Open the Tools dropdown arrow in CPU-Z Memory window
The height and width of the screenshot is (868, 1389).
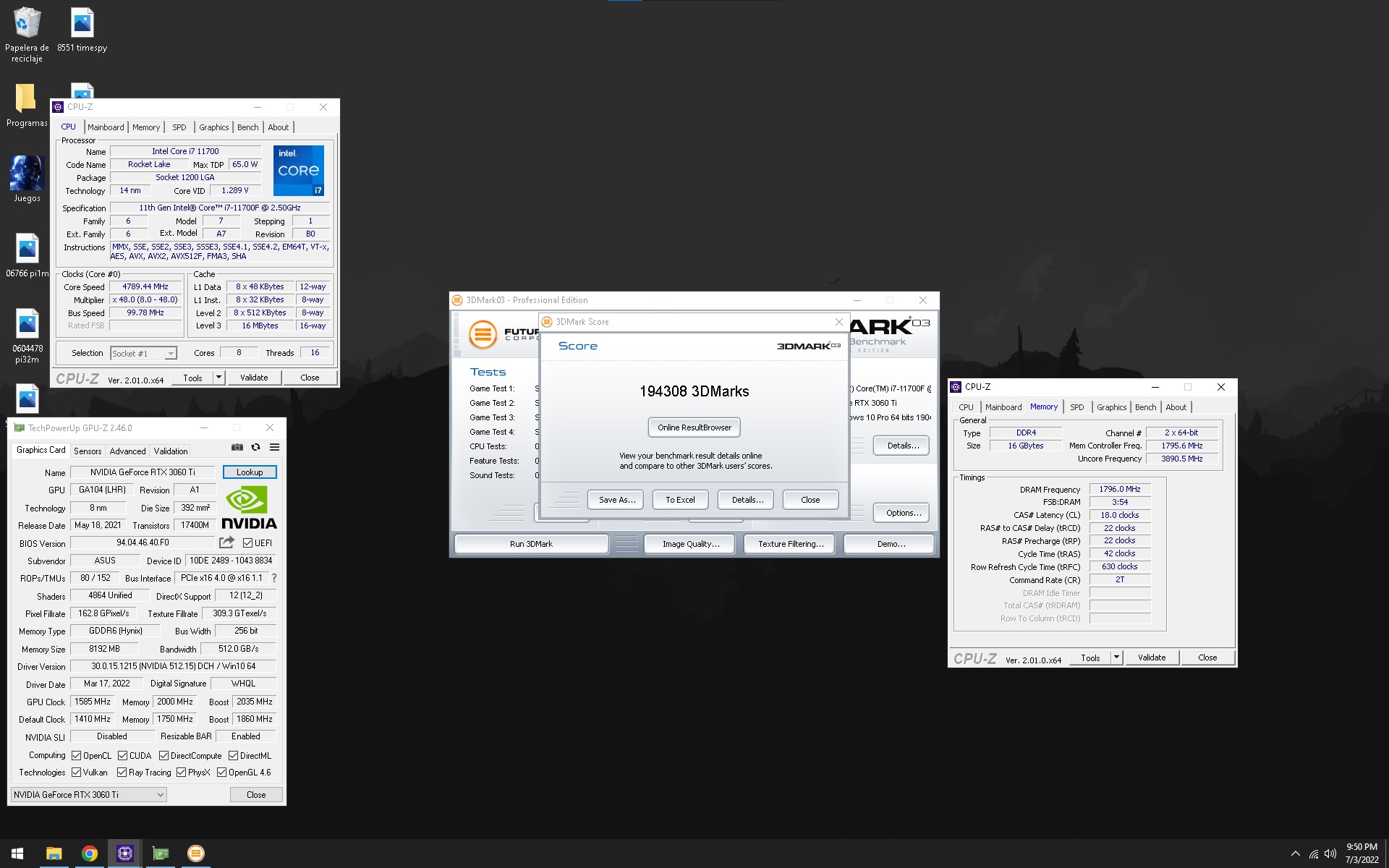[1116, 658]
